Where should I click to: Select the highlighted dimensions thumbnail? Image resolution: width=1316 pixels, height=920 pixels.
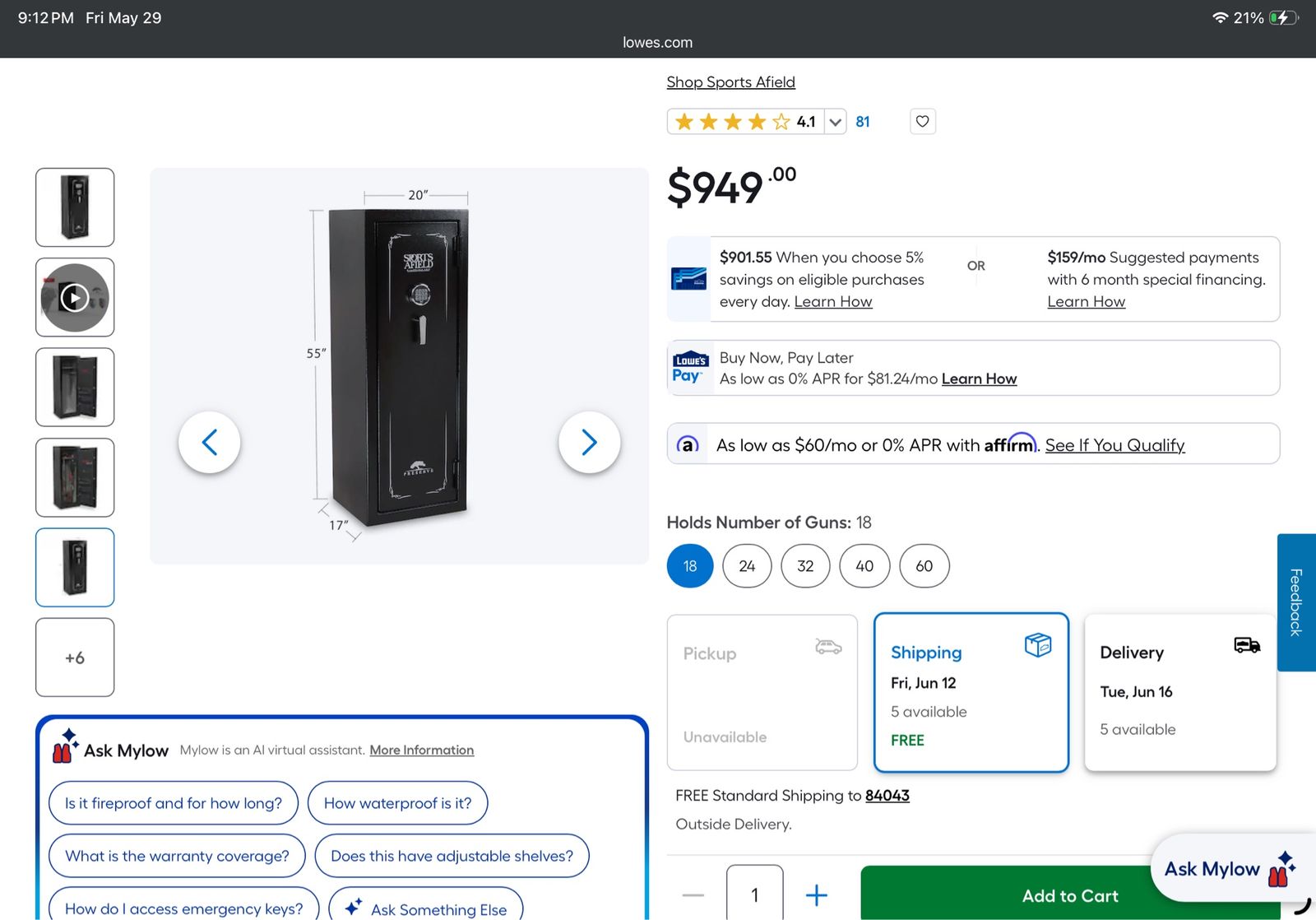[x=75, y=567]
